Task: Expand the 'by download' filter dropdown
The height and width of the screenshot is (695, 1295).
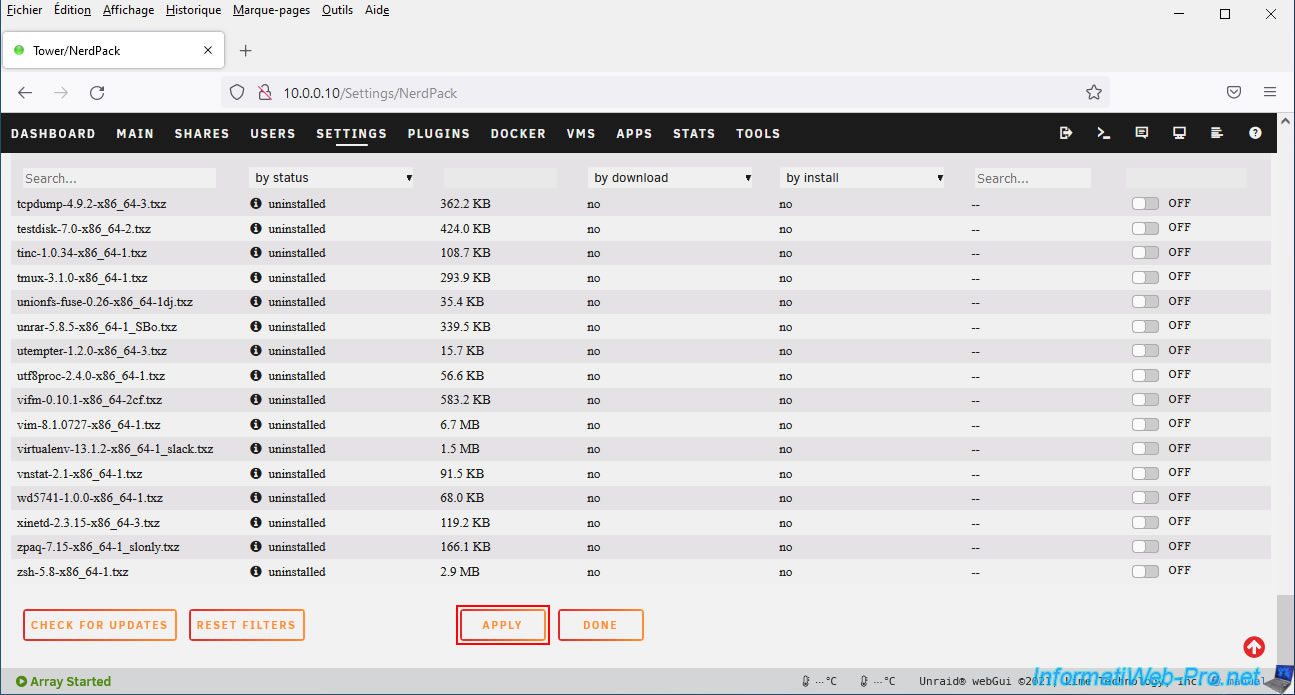Action: 671,178
